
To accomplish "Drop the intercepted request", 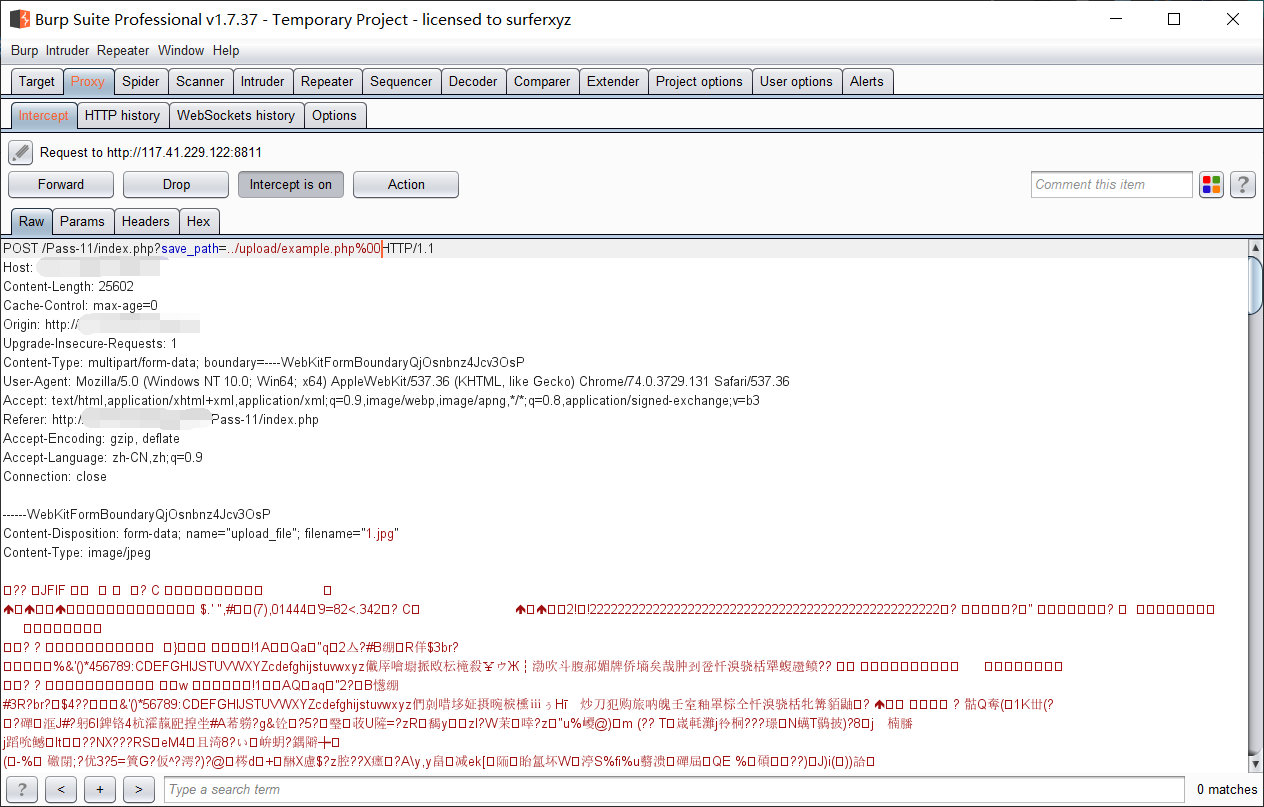I will click(x=176, y=184).
